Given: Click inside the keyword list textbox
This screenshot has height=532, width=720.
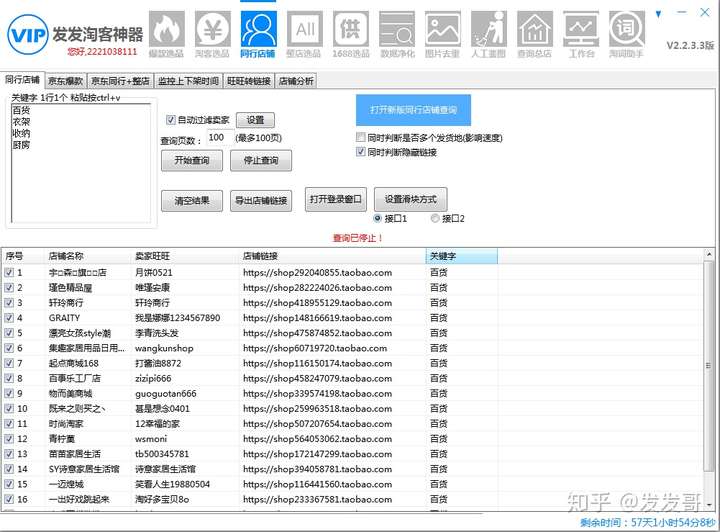Looking at the screenshot, I should 81,163.
